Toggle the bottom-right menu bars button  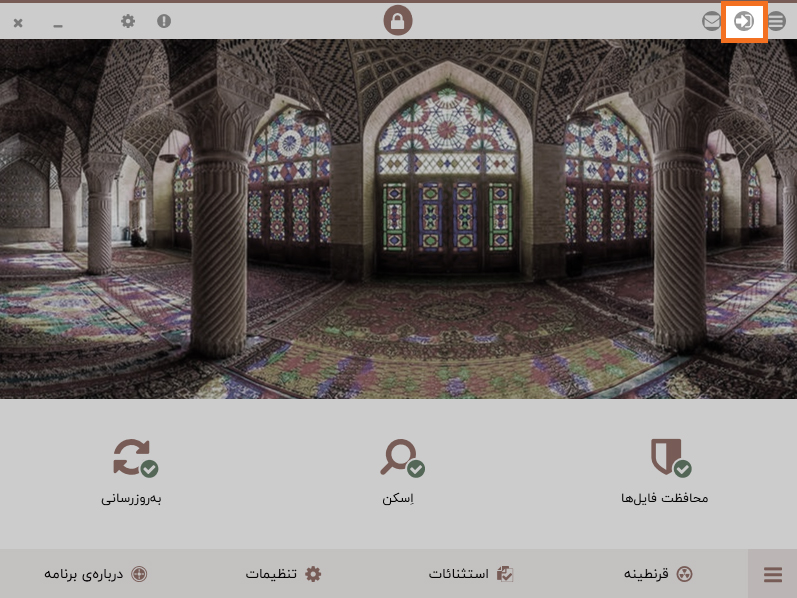coord(773,574)
